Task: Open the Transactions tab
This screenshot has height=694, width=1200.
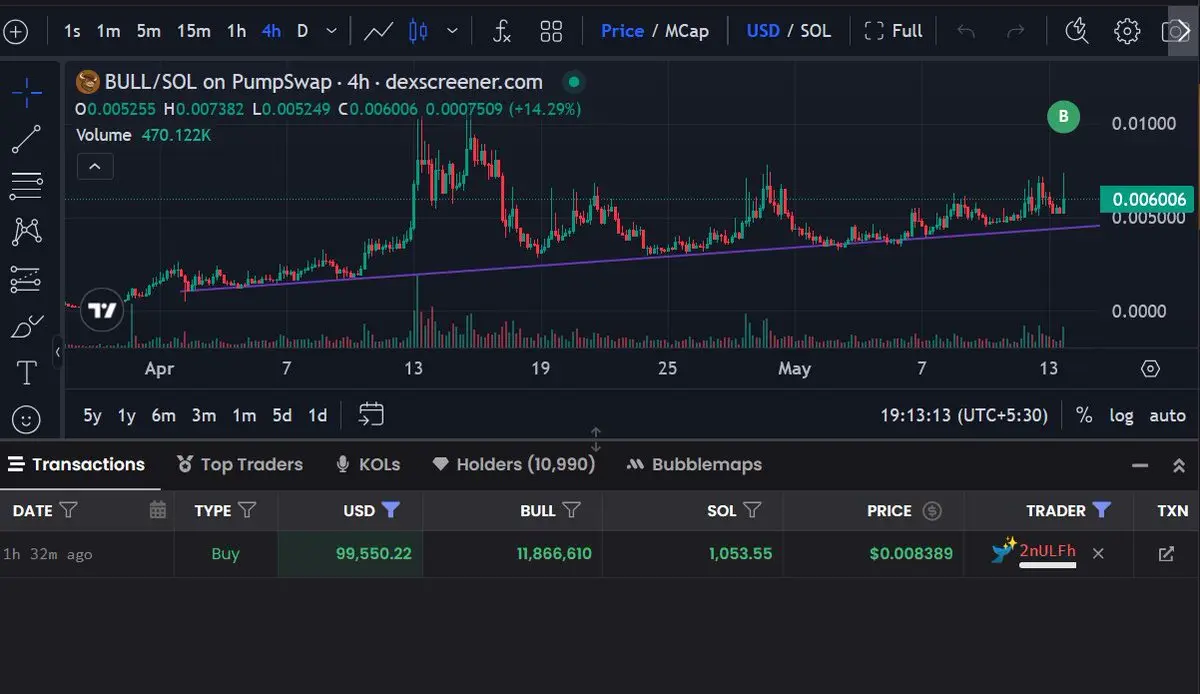Action: coord(77,464)
